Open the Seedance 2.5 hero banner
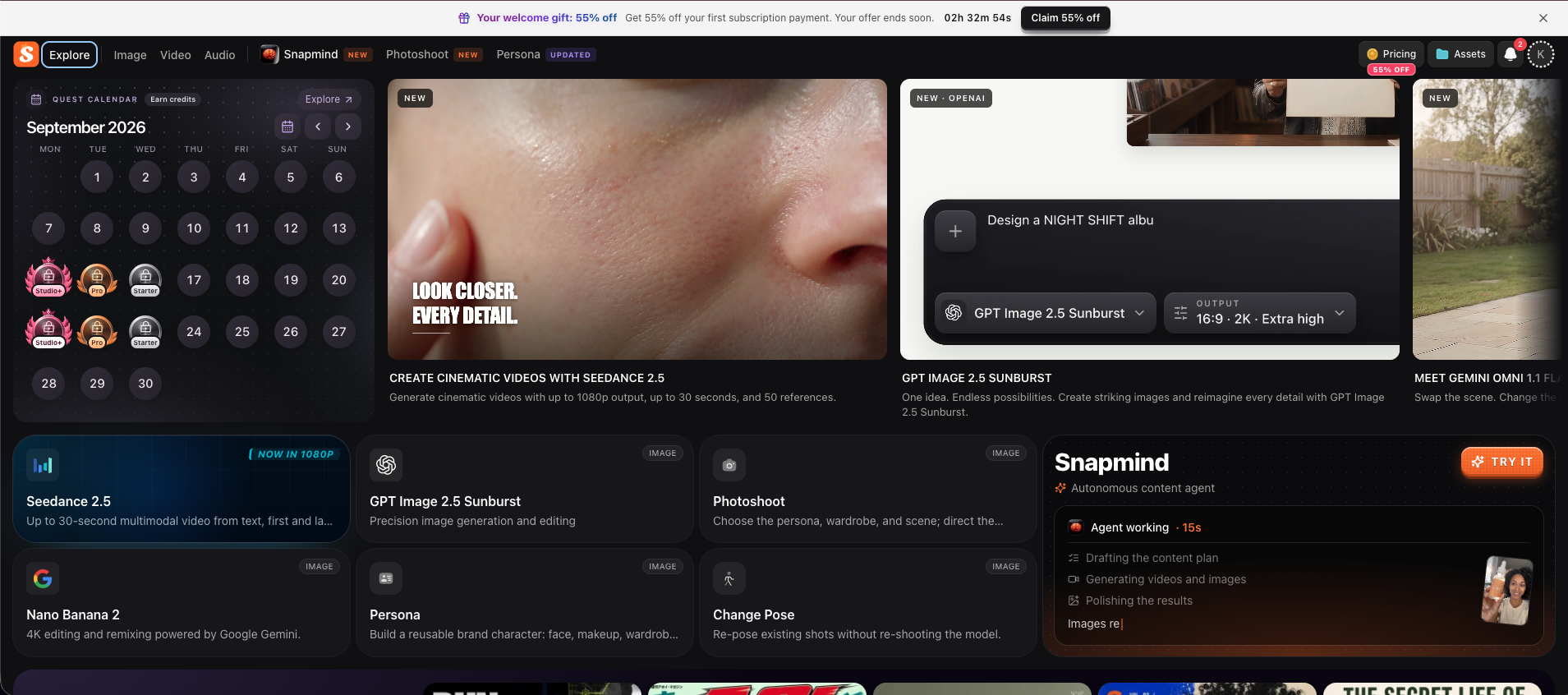 tap(637, 219)
